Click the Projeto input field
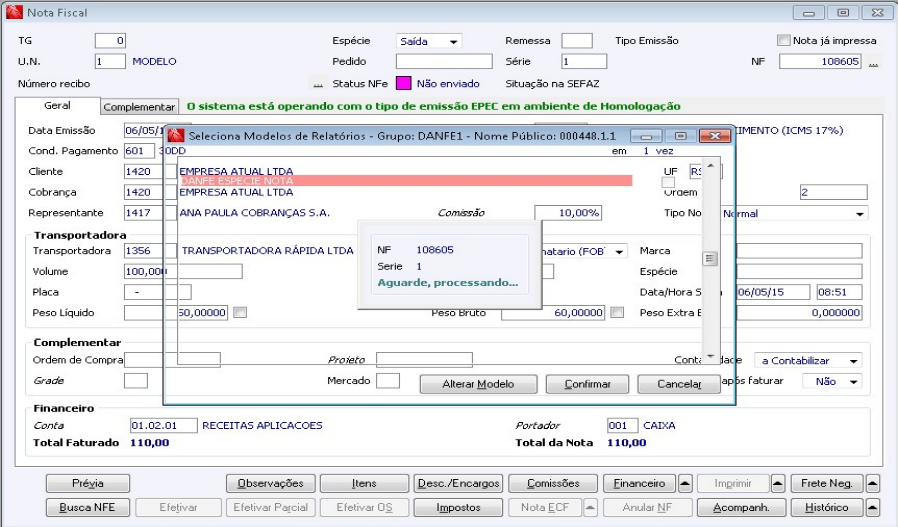The image size is (898, 527). click(424, 359)
